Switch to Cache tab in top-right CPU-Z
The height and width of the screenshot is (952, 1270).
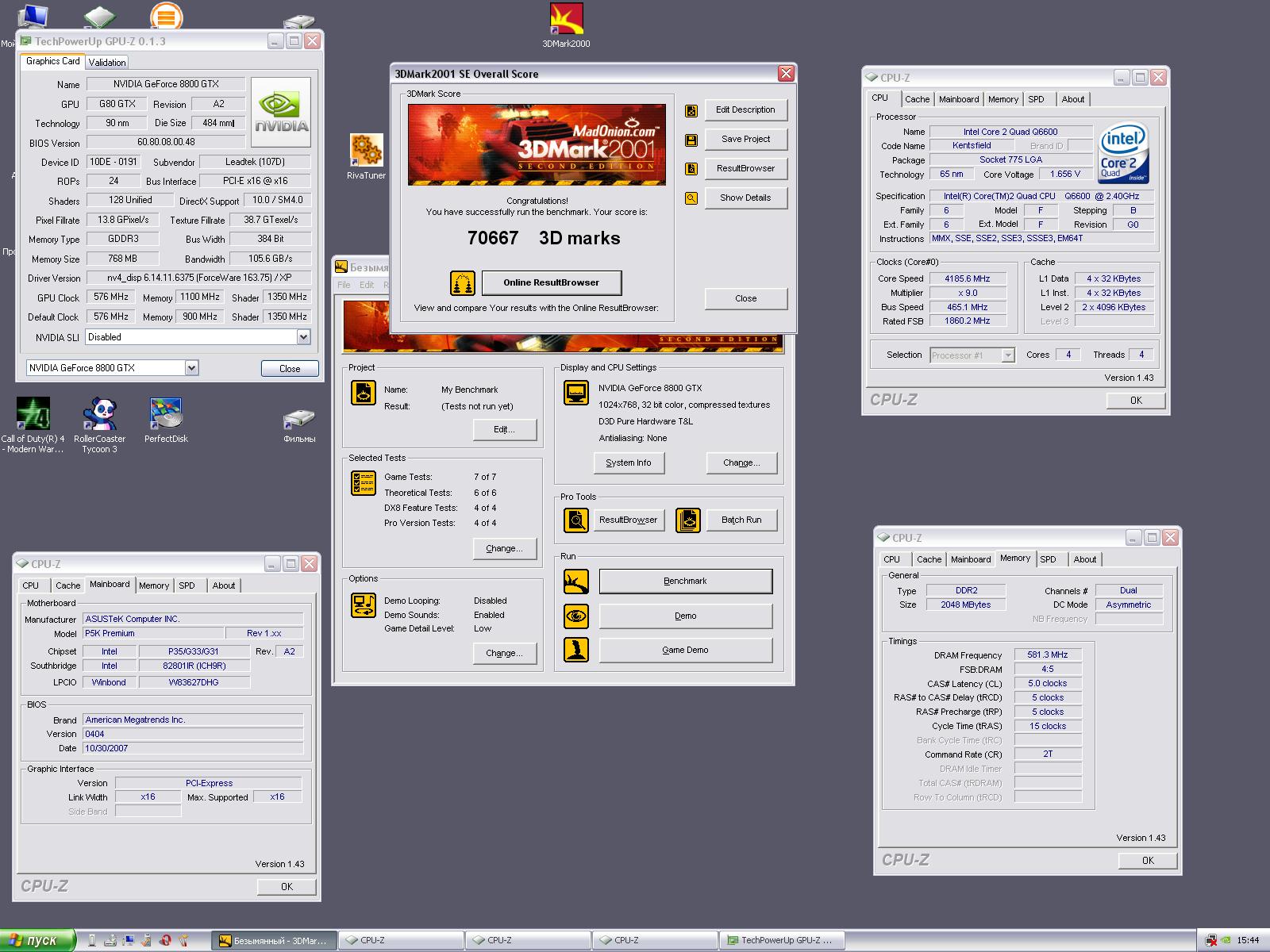(917, 99)
